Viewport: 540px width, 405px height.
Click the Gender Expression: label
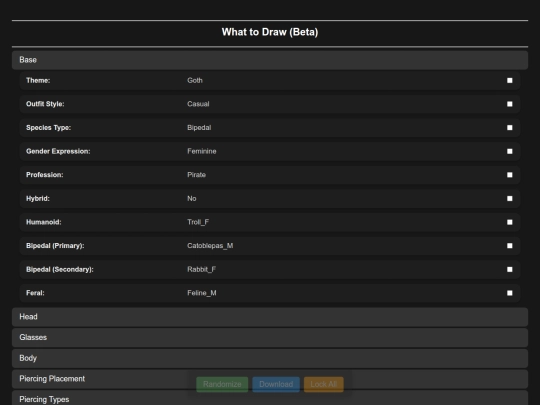[x=58, y=151]
